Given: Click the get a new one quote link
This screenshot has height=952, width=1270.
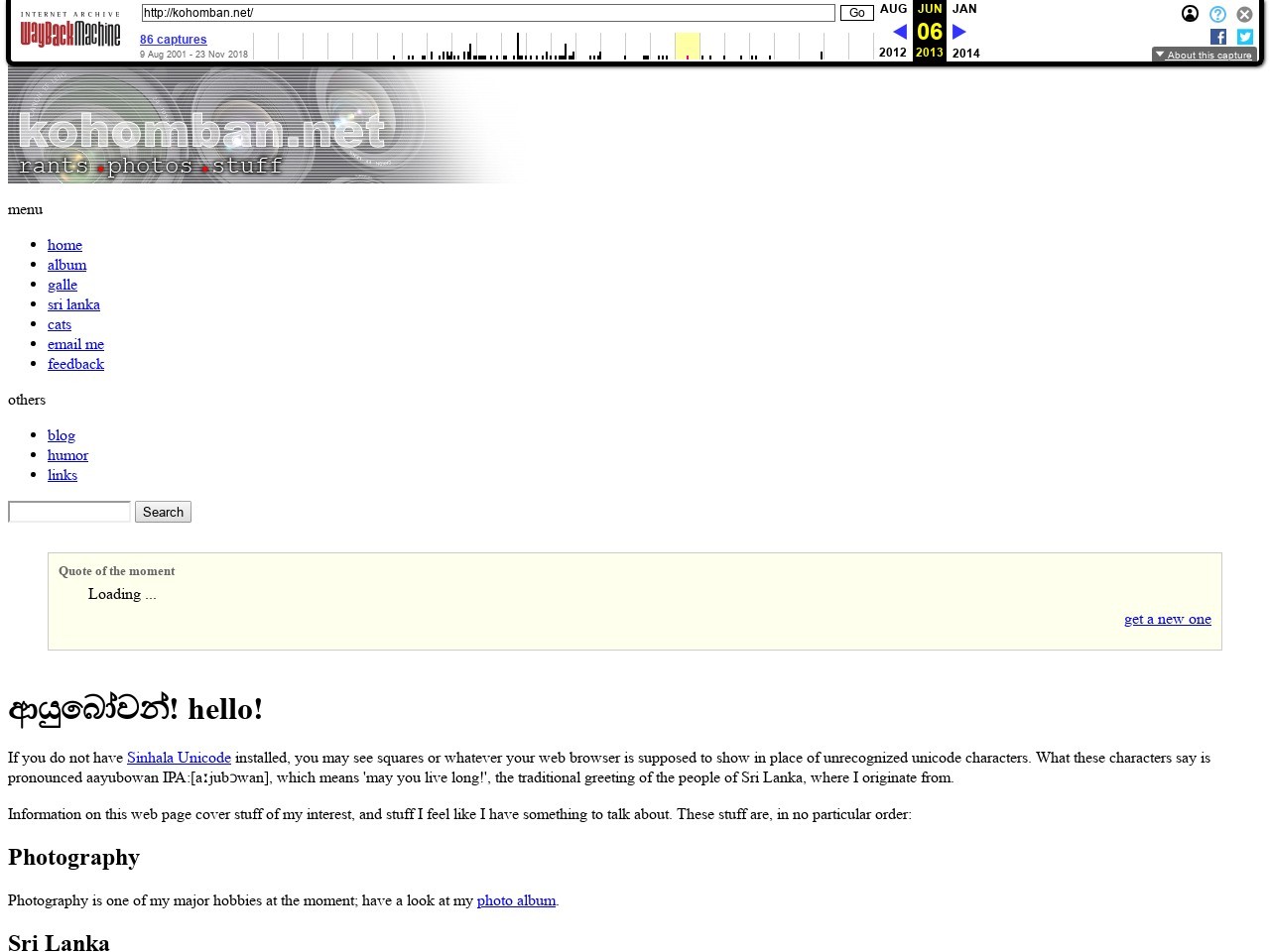Looking at the screenshot, I should [x=1167, y=619].
